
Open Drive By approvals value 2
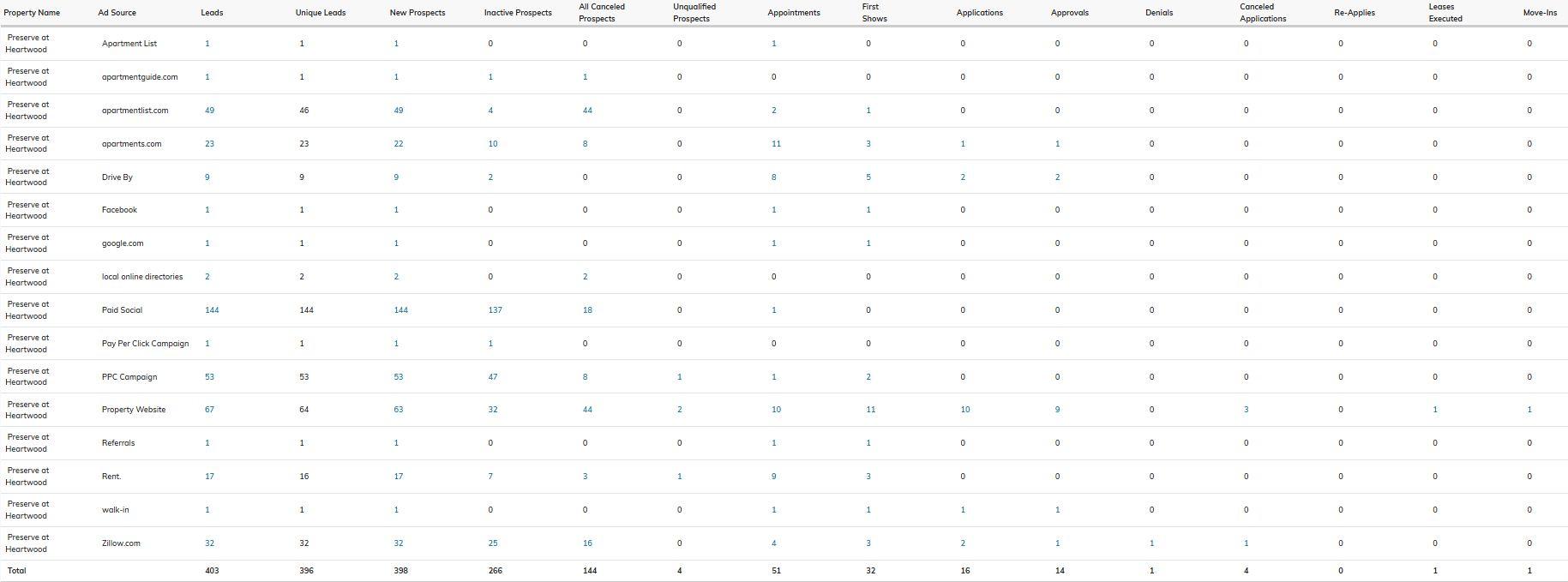(1057, 177)
